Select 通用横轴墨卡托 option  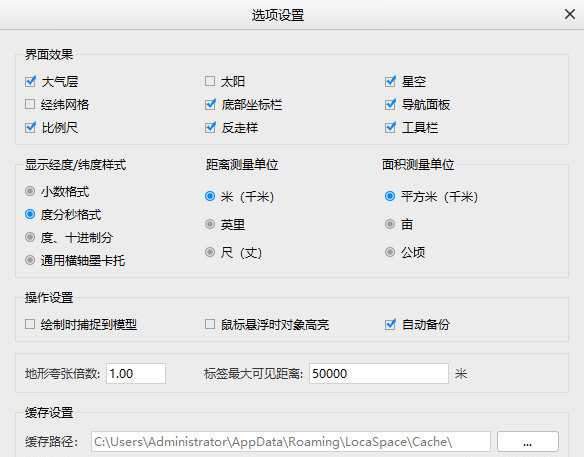coord(30,260)
